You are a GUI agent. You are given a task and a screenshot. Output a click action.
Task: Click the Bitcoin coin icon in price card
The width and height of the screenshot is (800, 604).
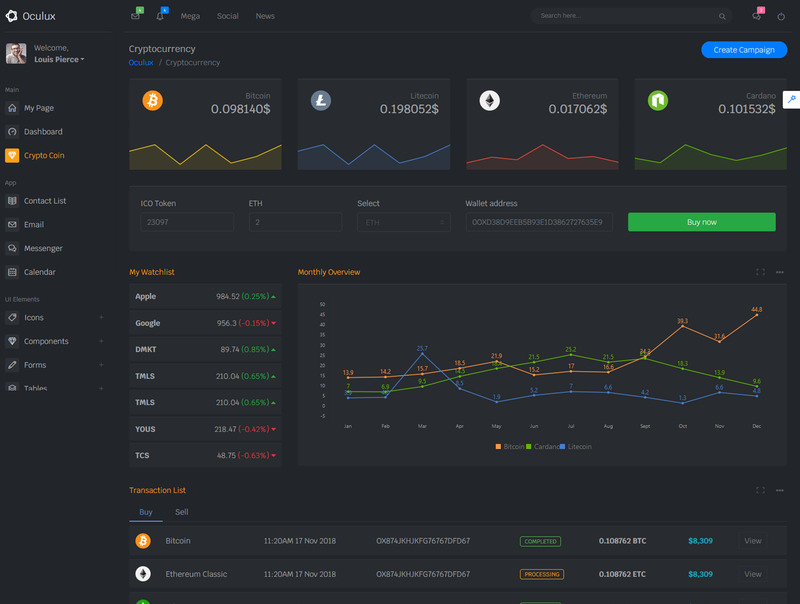click(153, 100)
